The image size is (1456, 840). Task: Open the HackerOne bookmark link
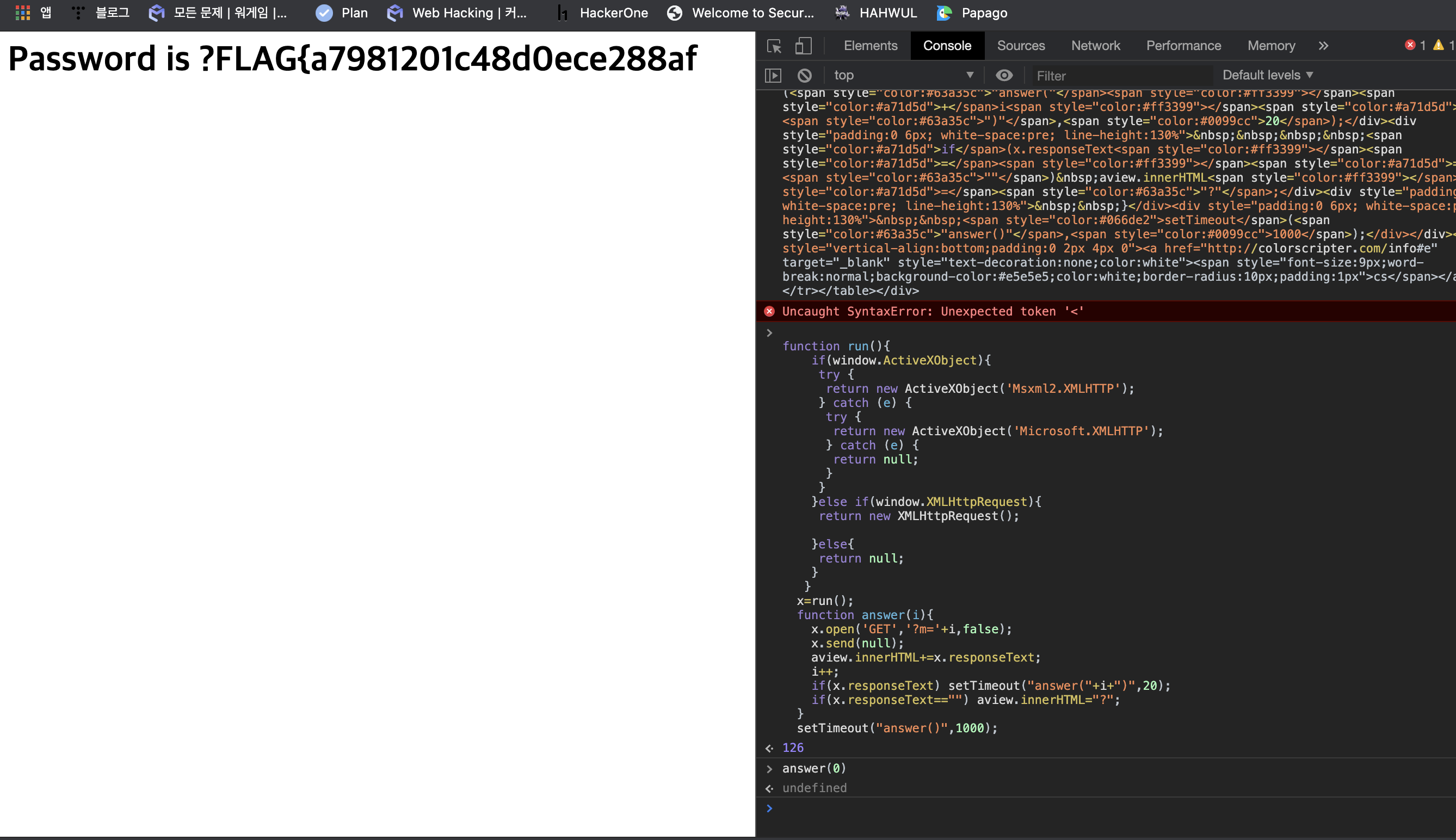(x=603, y=13)
